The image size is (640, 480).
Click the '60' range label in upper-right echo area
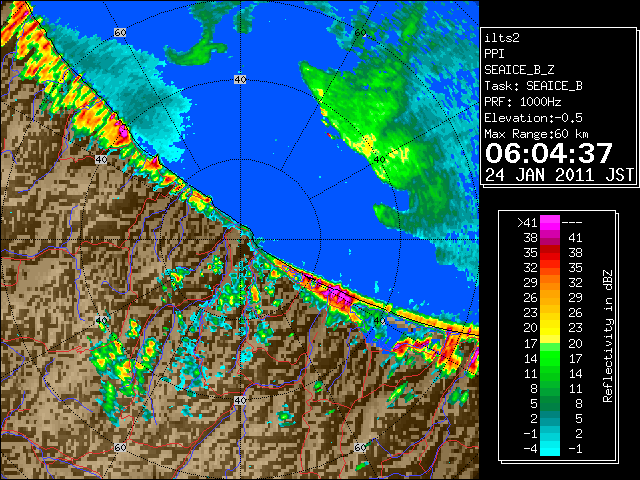pos(360,33)
